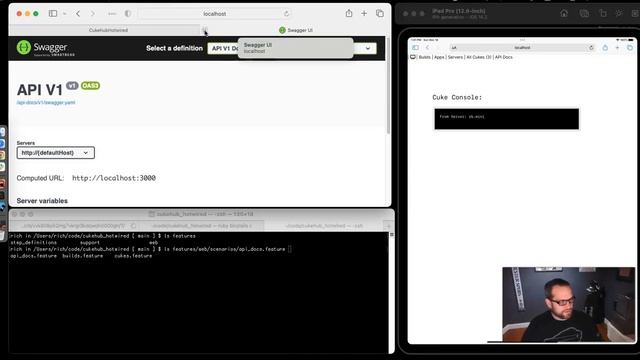Image resolution: width=640 pixels, height=360 pixels.
Task: Open the Apps link in iPad page
Action: click(x=439, y=57)
